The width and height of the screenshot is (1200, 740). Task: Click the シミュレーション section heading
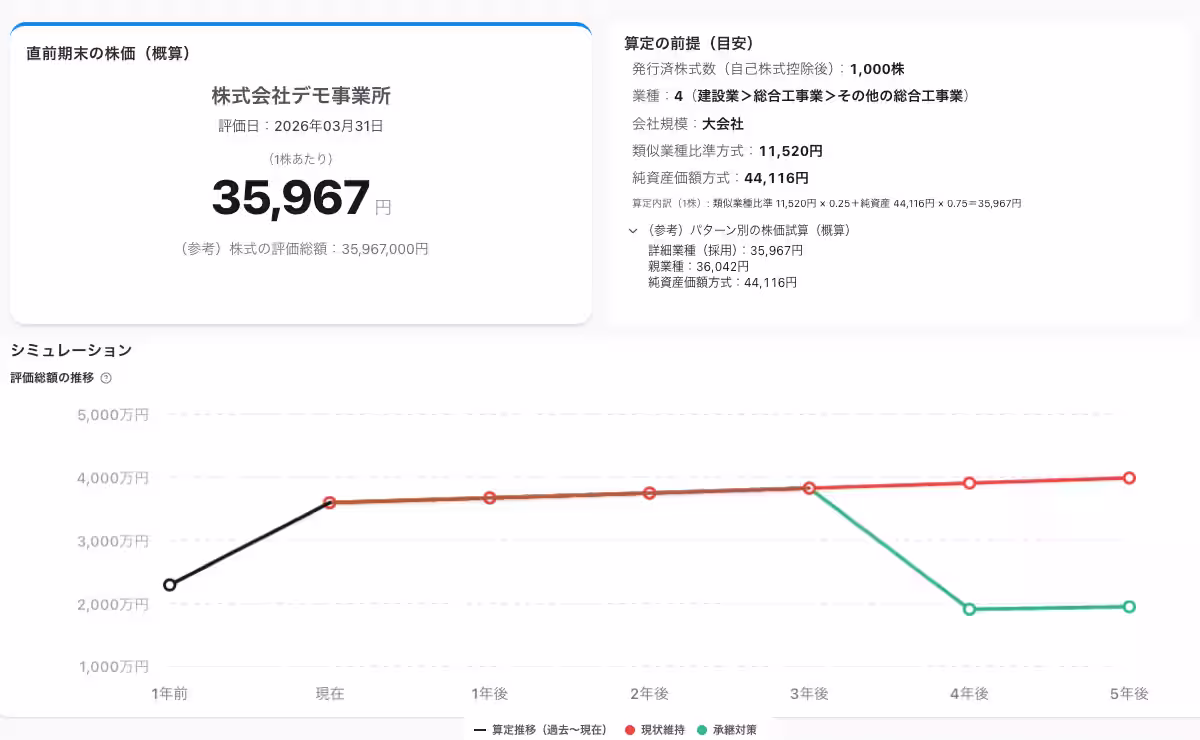pyautogui.click(x=71, y=350)
